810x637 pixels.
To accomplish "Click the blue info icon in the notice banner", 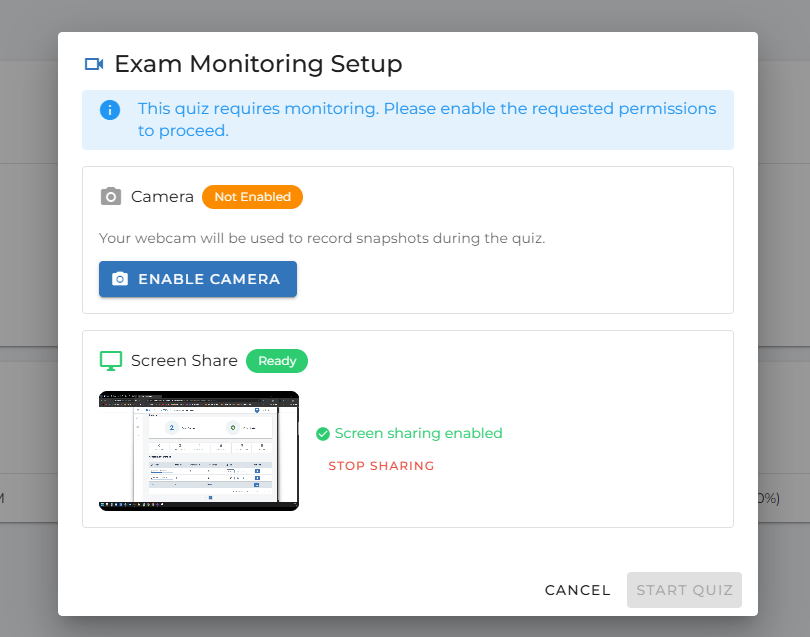I will pyautogui.click(x=109, y=111).
